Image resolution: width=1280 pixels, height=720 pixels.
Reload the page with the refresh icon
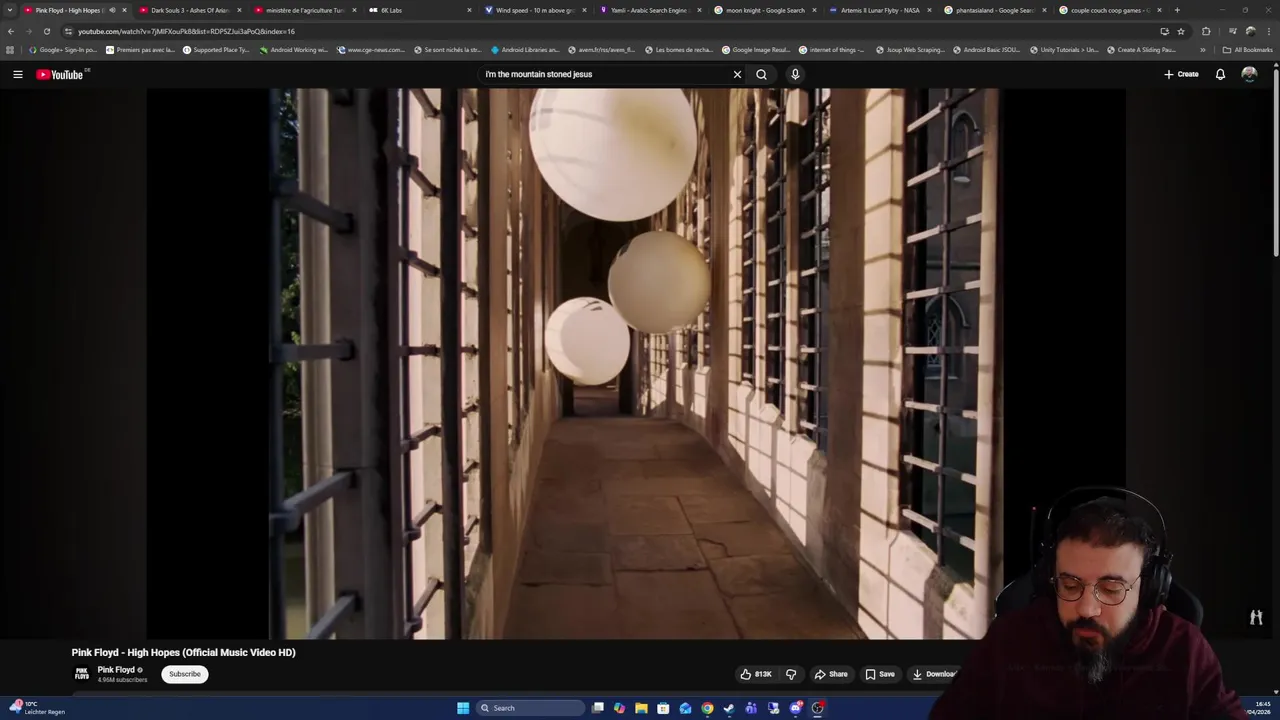click(x=46, y=31)
